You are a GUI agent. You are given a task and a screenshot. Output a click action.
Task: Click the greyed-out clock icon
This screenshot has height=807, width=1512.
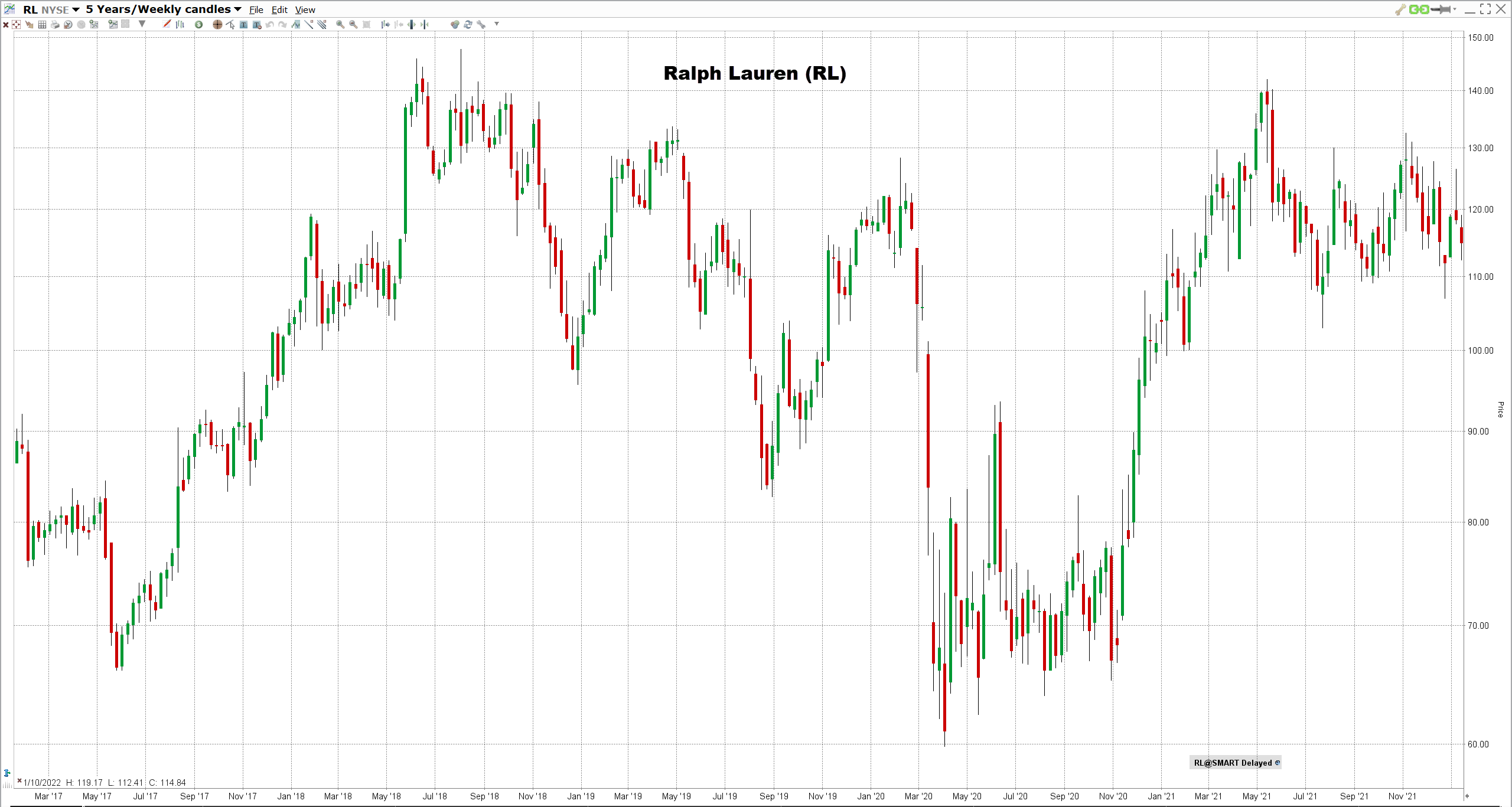coord(81,25)
